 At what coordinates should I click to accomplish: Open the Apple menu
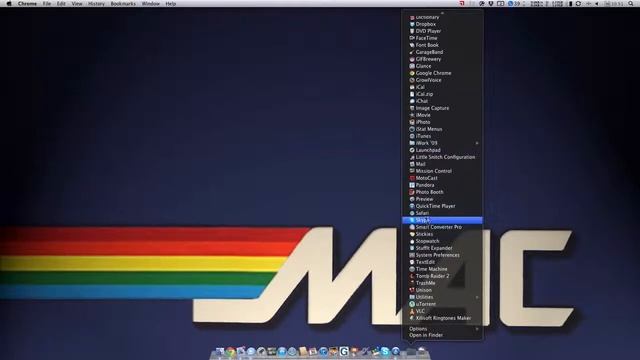(9, 4)
